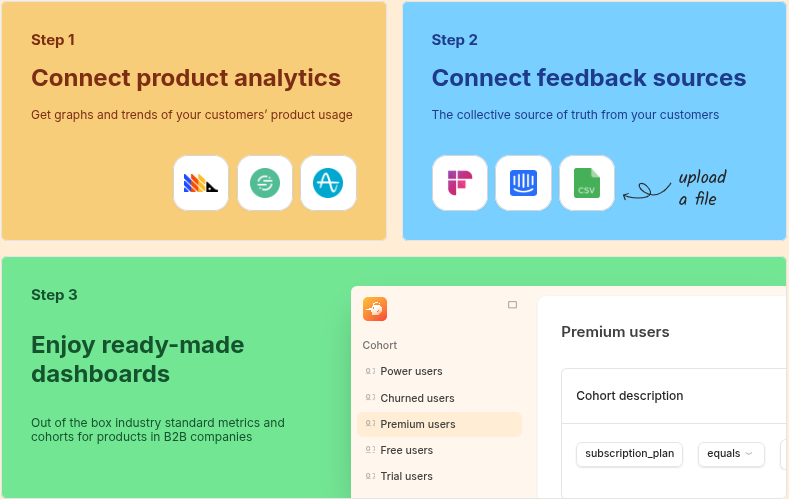The image size is (789, 499).
Task: Click the Connect feedback sources heading
Action: pyautogui.click(x=589, y=78)
